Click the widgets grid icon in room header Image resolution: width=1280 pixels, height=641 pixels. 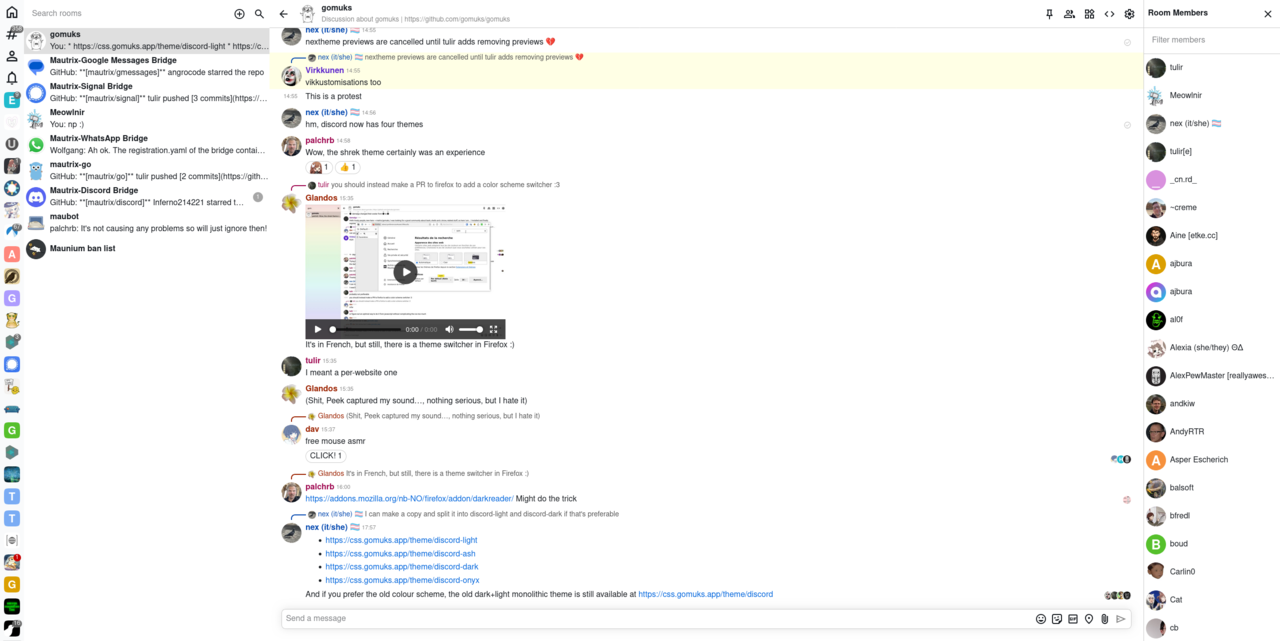(1089, 14)
